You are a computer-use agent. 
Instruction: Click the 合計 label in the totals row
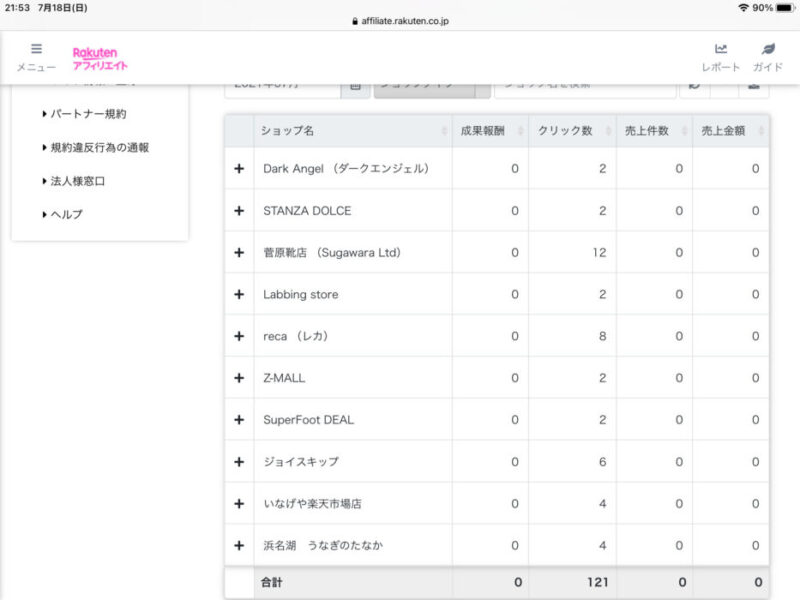click(x=271, y=582)
